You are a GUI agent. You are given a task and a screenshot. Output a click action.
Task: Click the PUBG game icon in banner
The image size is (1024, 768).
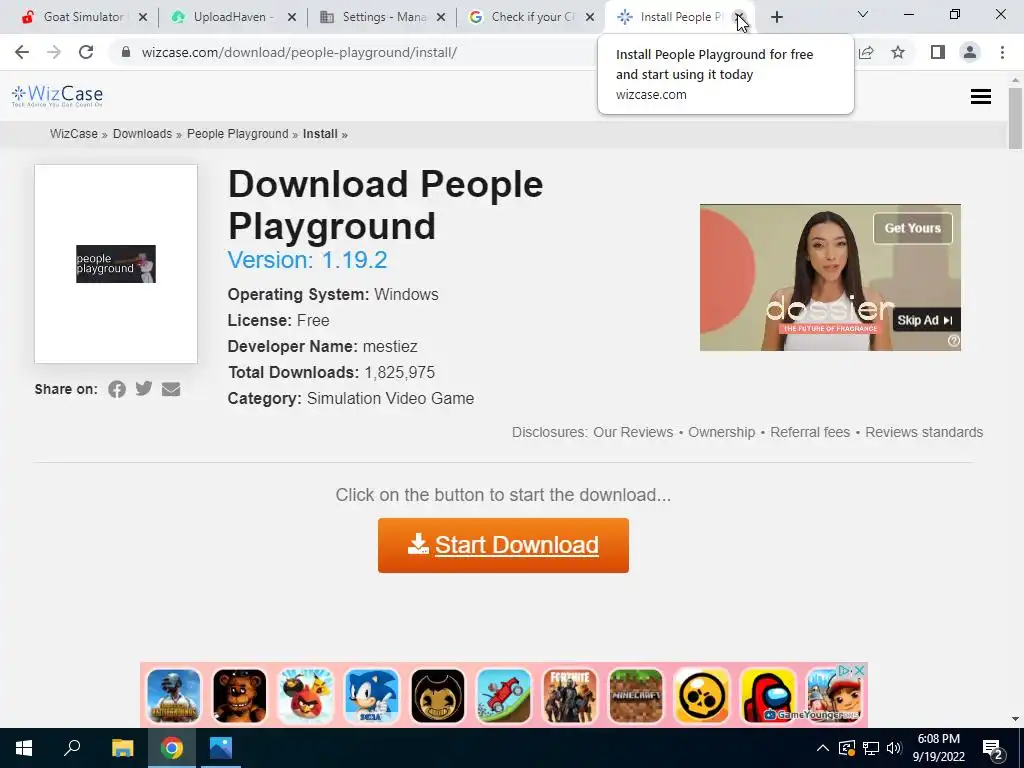pyautogui.click(x=174, y=696)
